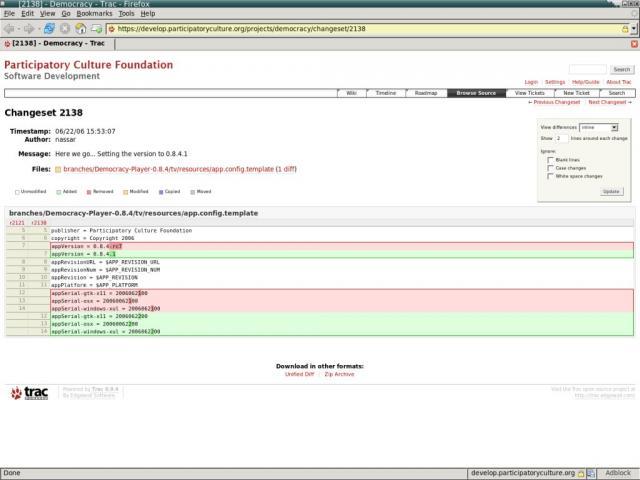
Task: Click the Moved legend color swatch
Action: click(193, 192)
